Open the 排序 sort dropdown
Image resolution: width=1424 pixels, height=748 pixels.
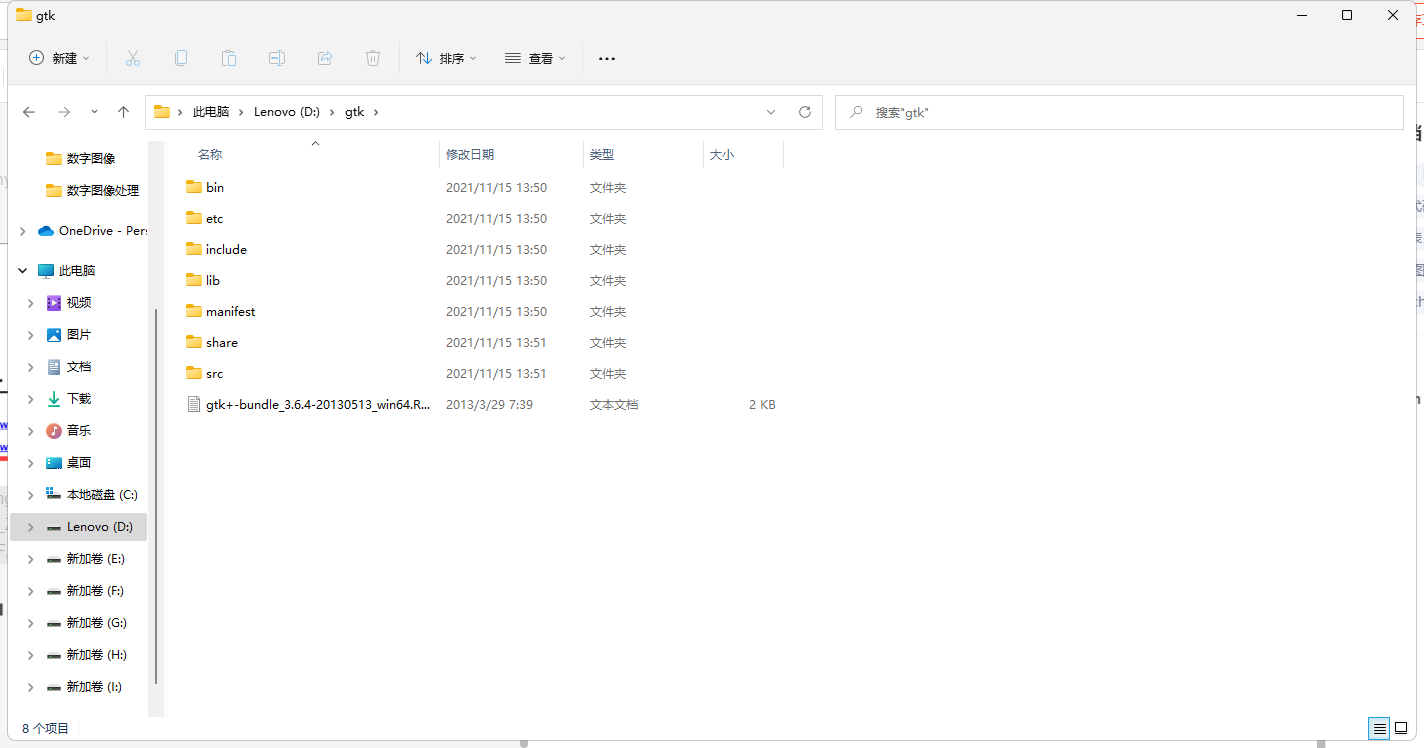click(446, 58)
